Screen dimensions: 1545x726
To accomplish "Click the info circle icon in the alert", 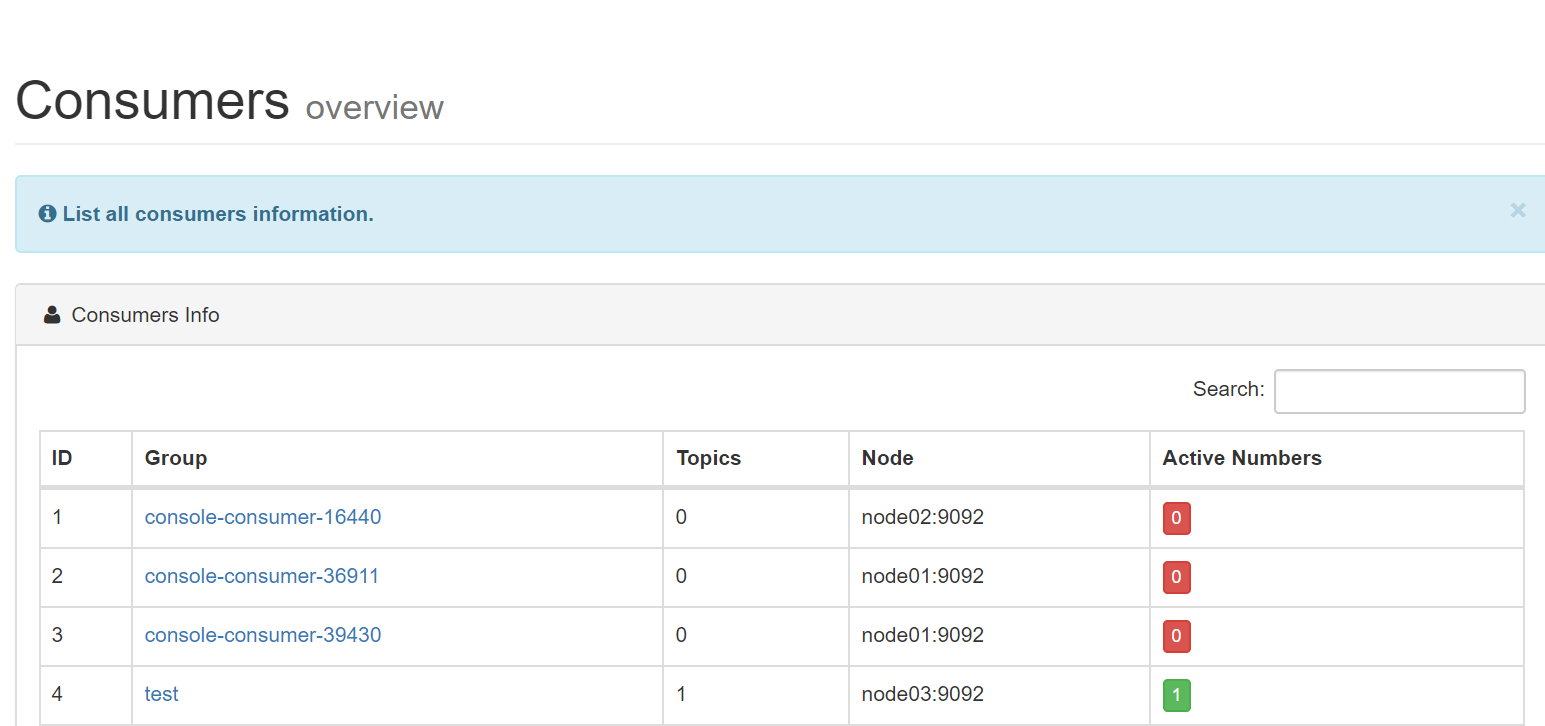I will pyautogui.click(x=47, y=214).
